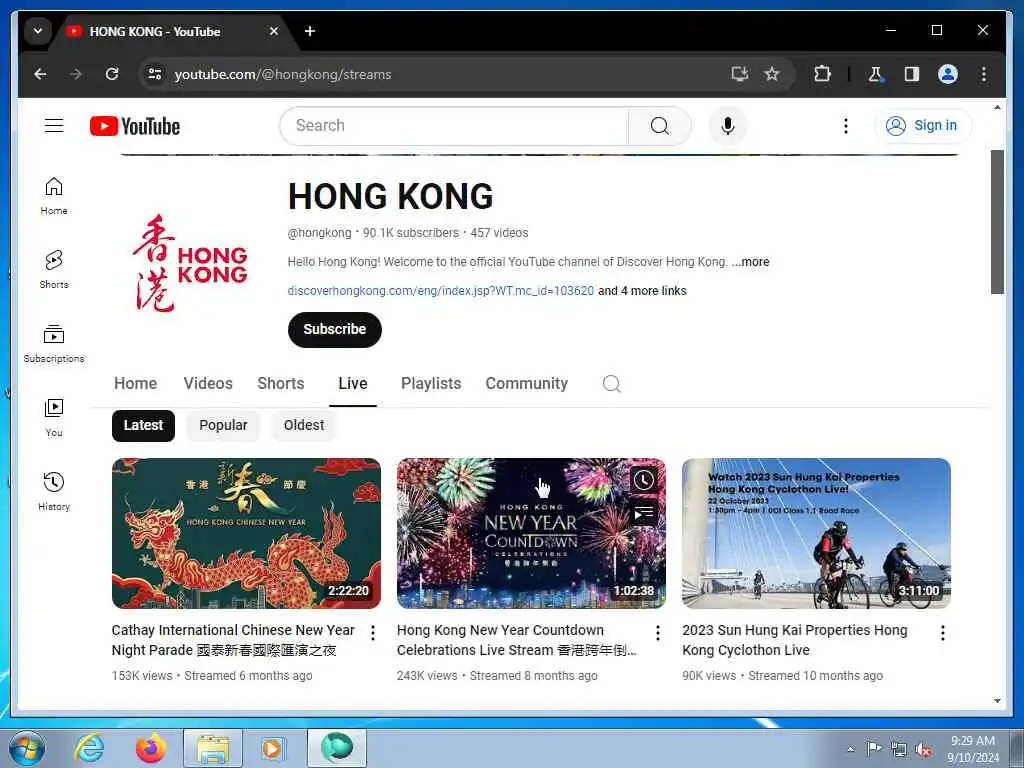Open History in the left sidebar
Image resolution: width=1024 pixels, height=768 pixels.
coord(54,492)
